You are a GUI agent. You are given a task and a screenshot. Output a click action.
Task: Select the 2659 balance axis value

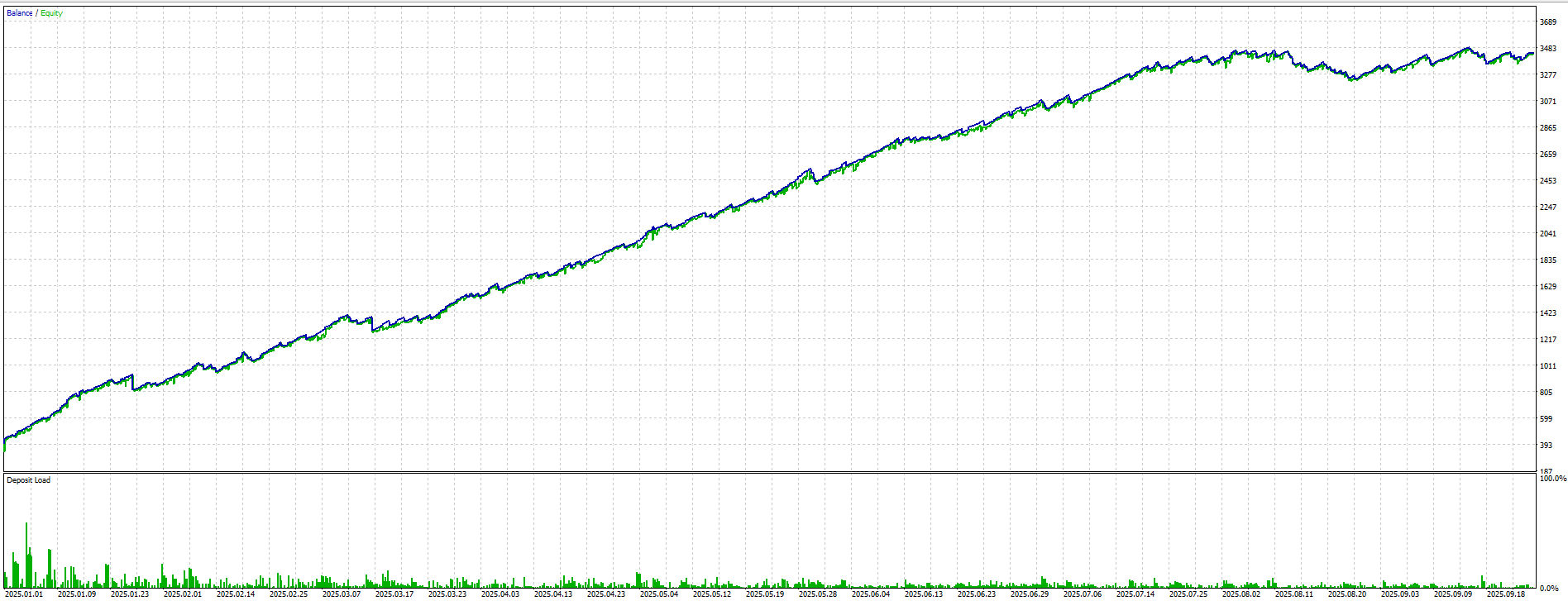[x=1547, y=155]
